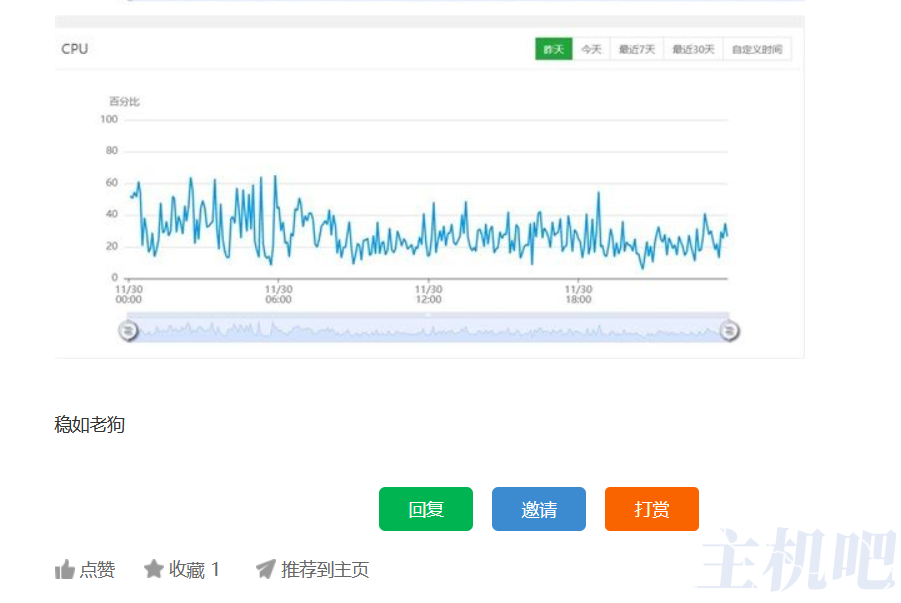Show the 最近7天 range
Image resolution: width=901 pixels, height=603 pixels.
coord(637,49)
